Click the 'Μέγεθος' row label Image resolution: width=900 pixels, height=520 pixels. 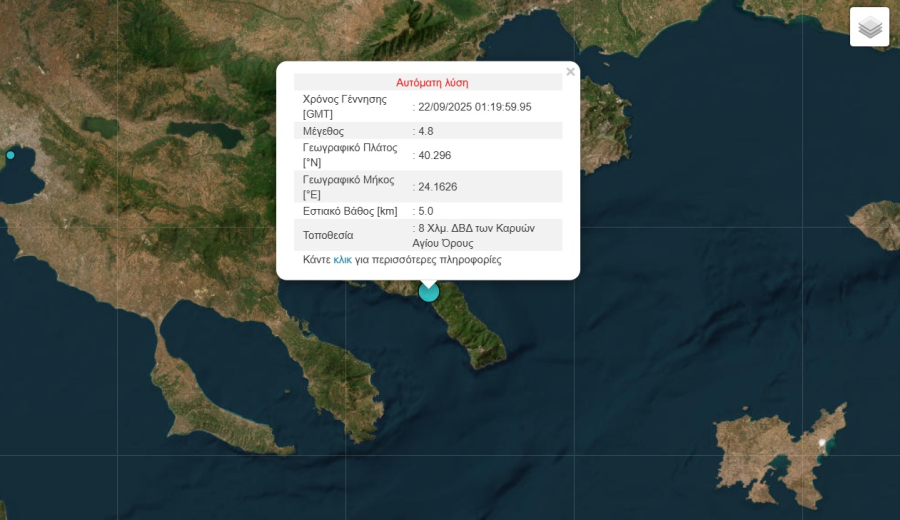coord(323,131)
